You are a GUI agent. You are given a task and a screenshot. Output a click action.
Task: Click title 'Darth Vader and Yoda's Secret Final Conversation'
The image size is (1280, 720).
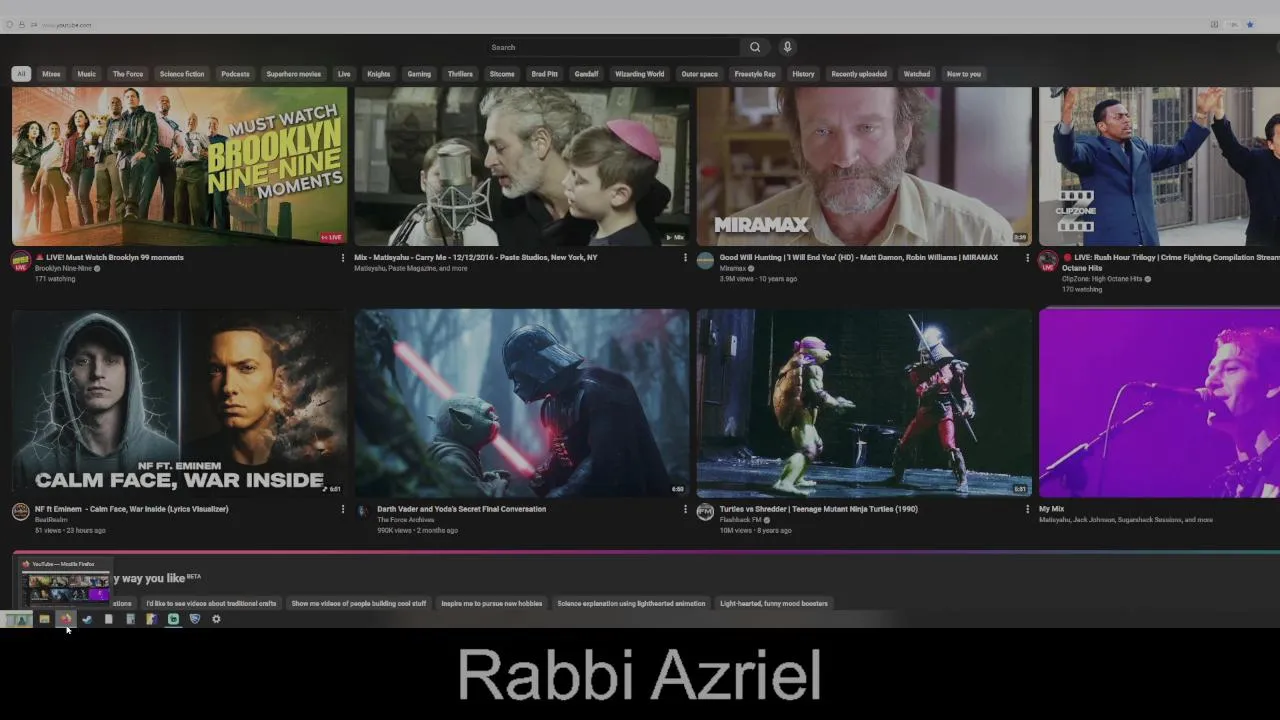[461, 509]
